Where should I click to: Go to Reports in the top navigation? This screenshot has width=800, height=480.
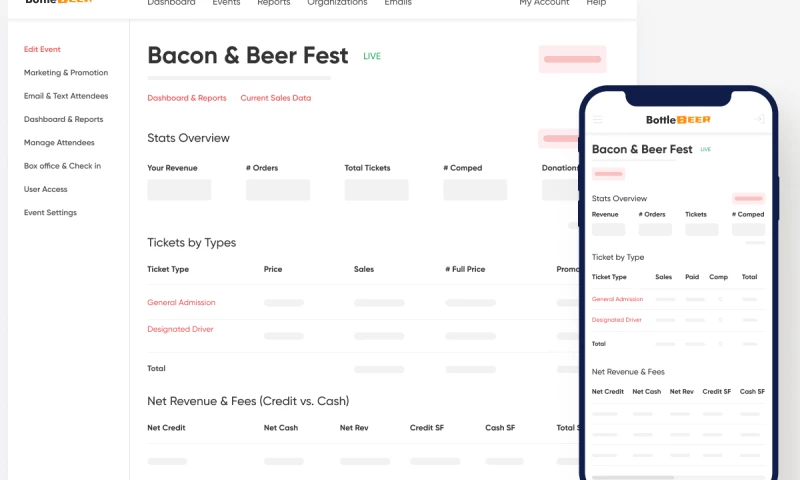[273, 3]
